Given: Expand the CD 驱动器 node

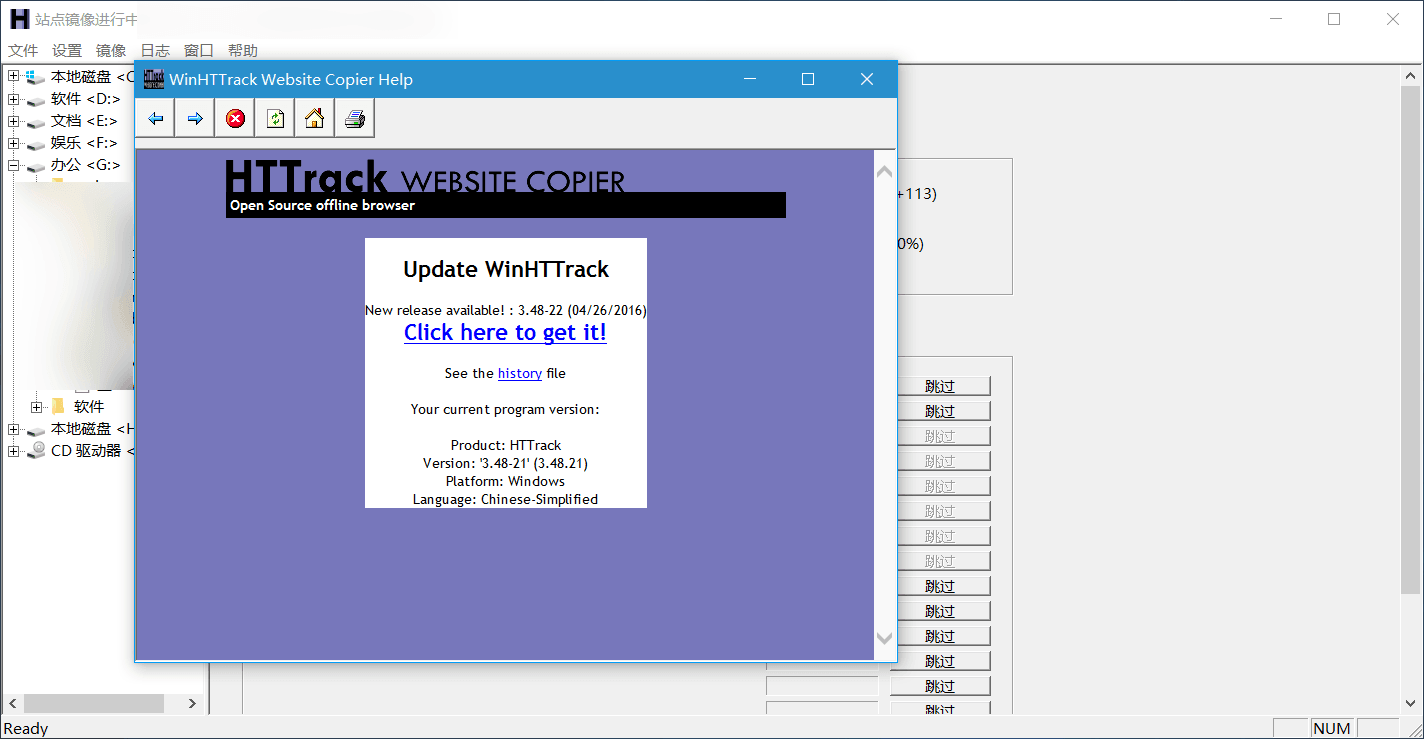Looking at the screenshot, I should tap(13, 450).
